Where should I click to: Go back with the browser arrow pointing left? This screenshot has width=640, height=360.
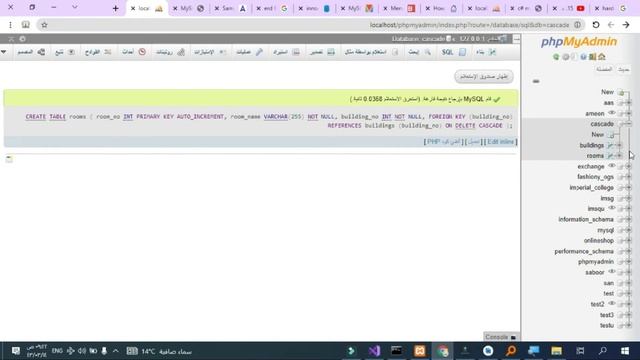(611, 25)
